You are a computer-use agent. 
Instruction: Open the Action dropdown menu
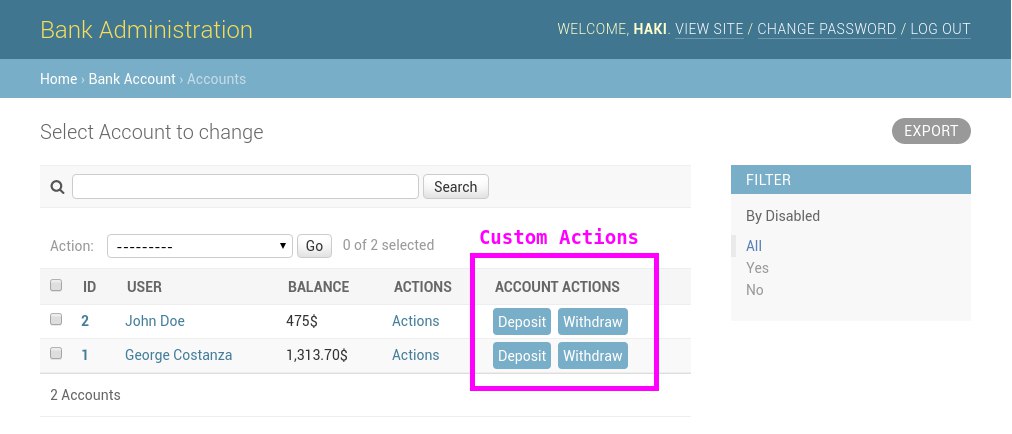[200, 246]
